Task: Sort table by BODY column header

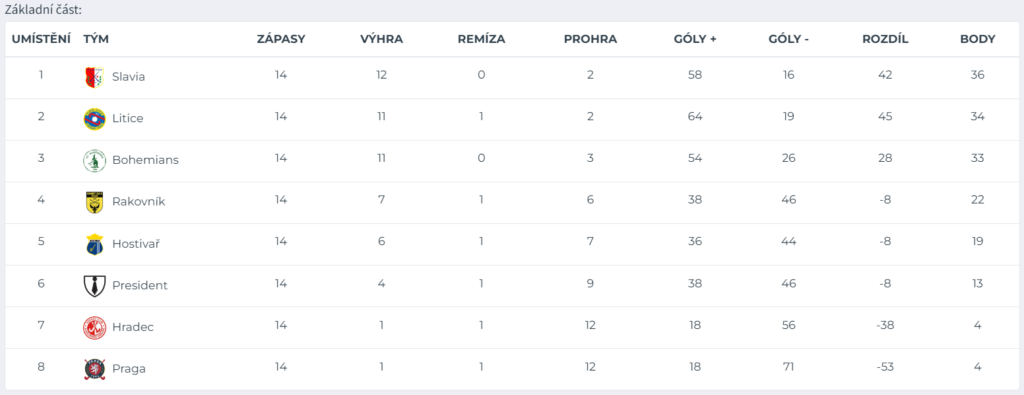Action: pos(978,39)
